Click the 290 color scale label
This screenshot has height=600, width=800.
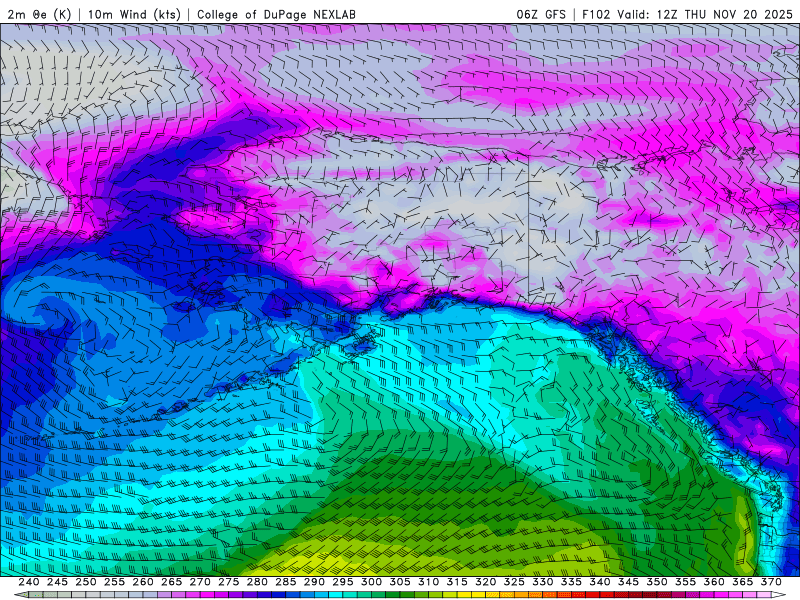(314, 582)
